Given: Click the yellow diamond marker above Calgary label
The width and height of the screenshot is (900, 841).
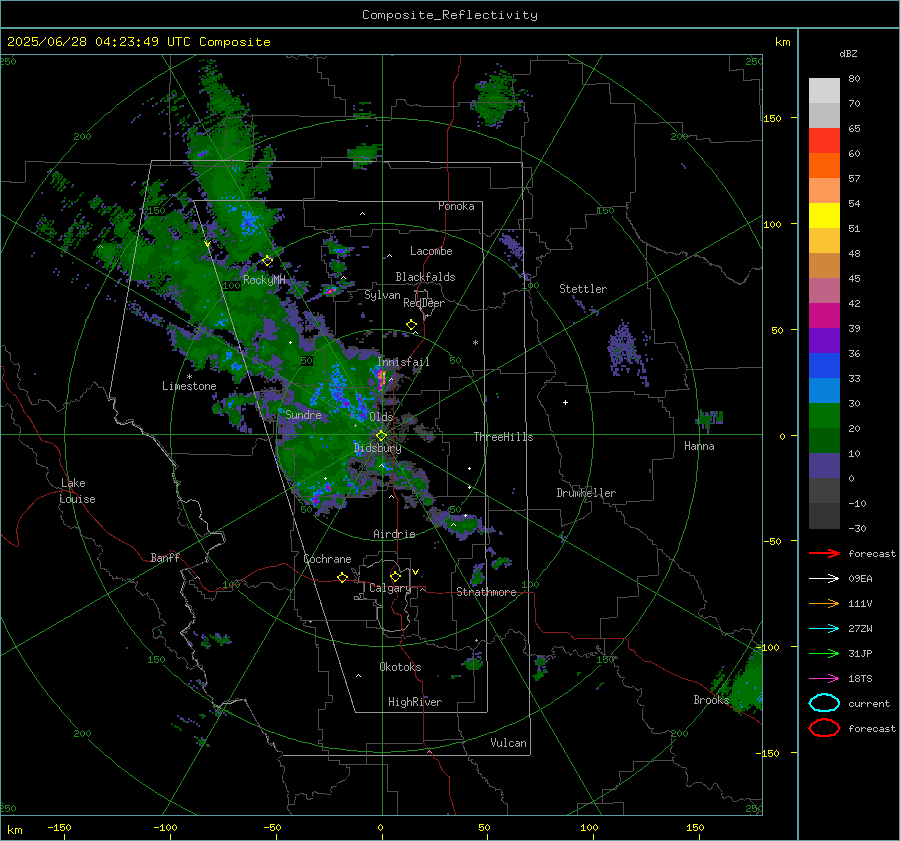Looking at the screenshot, I should point(395,576).
